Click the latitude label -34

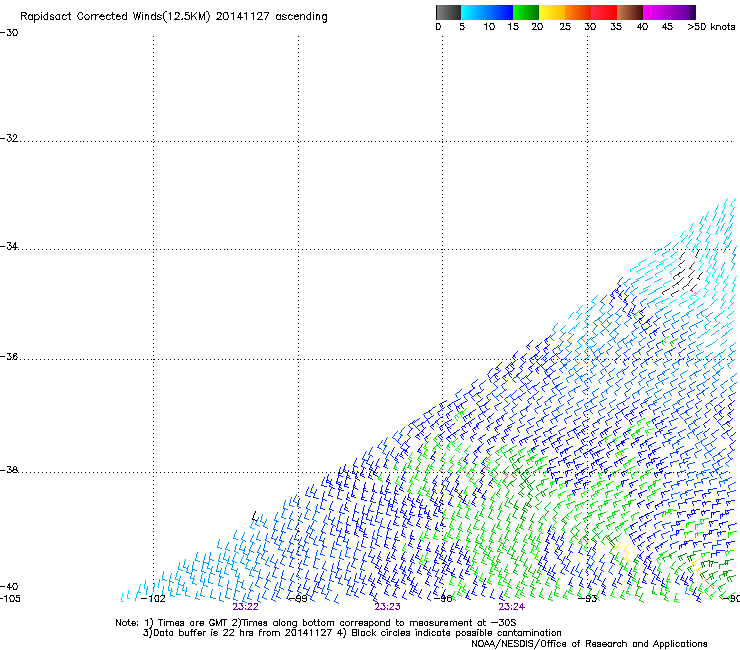(9, 246)
